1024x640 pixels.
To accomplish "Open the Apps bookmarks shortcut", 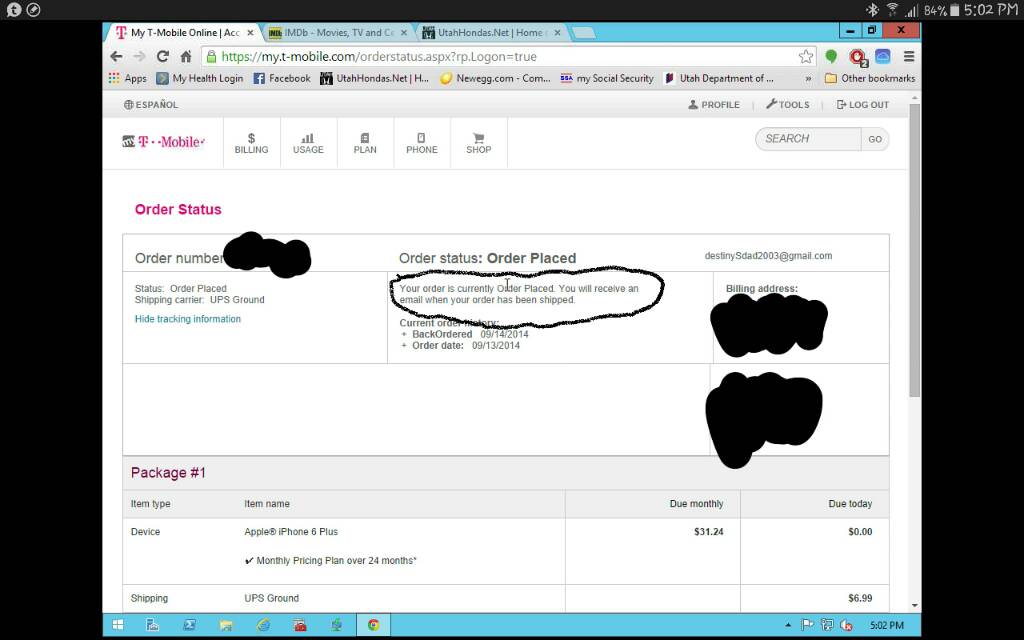I will (127, 78).
